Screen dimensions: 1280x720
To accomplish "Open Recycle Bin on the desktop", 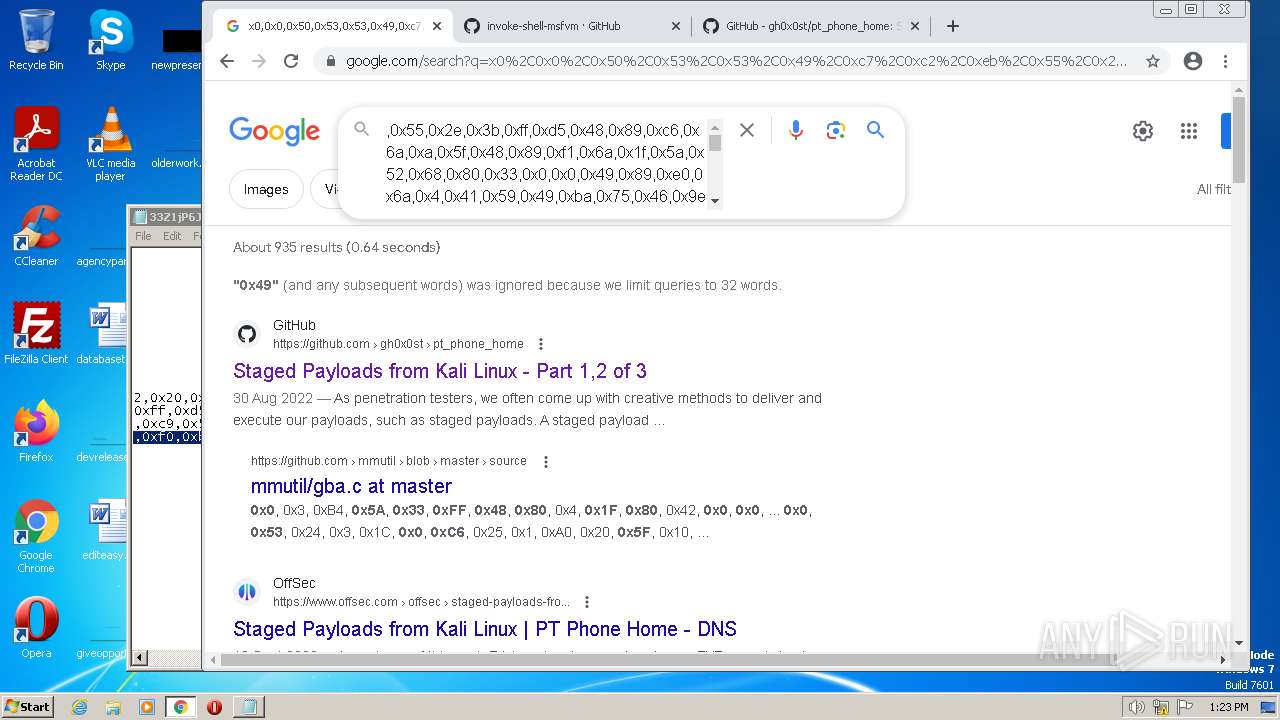I will pos(35,40).
